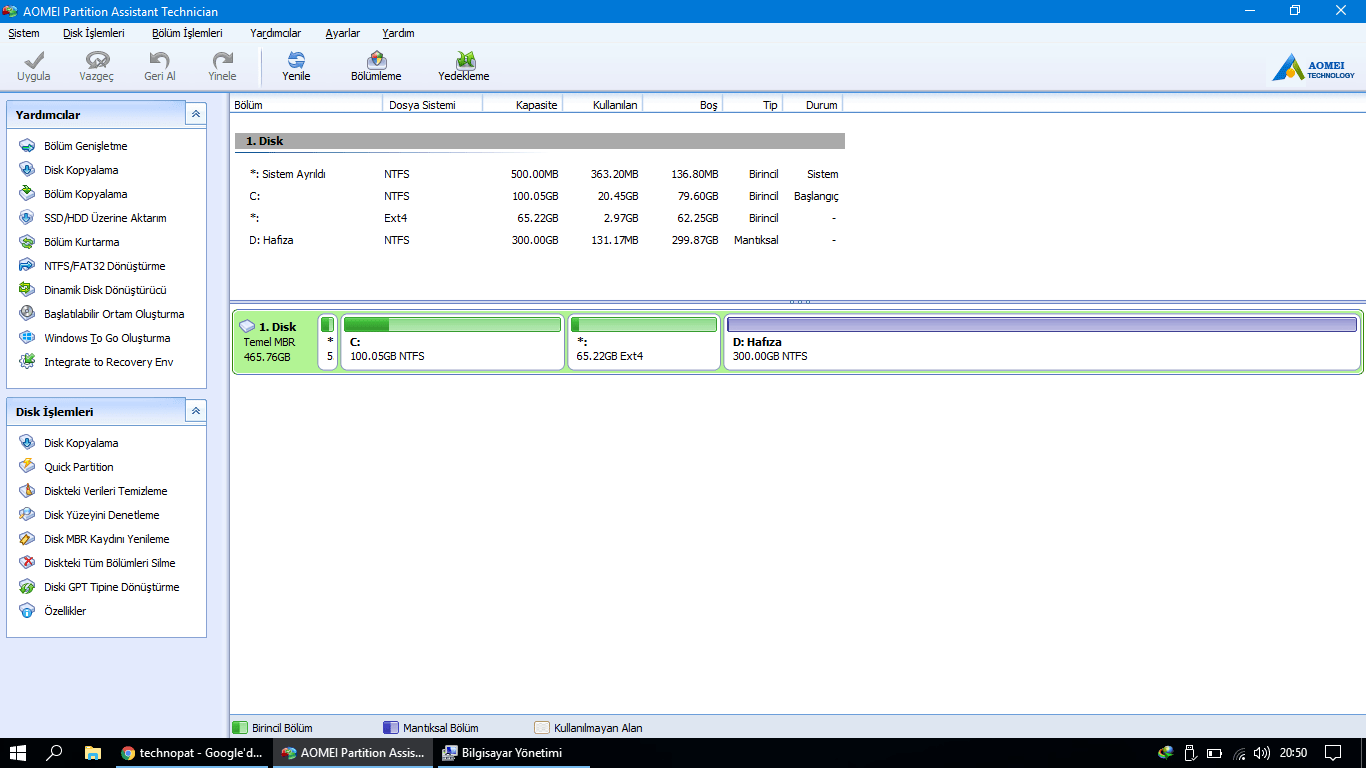Sort by the Boş column header
The image size is (1366, 768).
coord(682,105)
